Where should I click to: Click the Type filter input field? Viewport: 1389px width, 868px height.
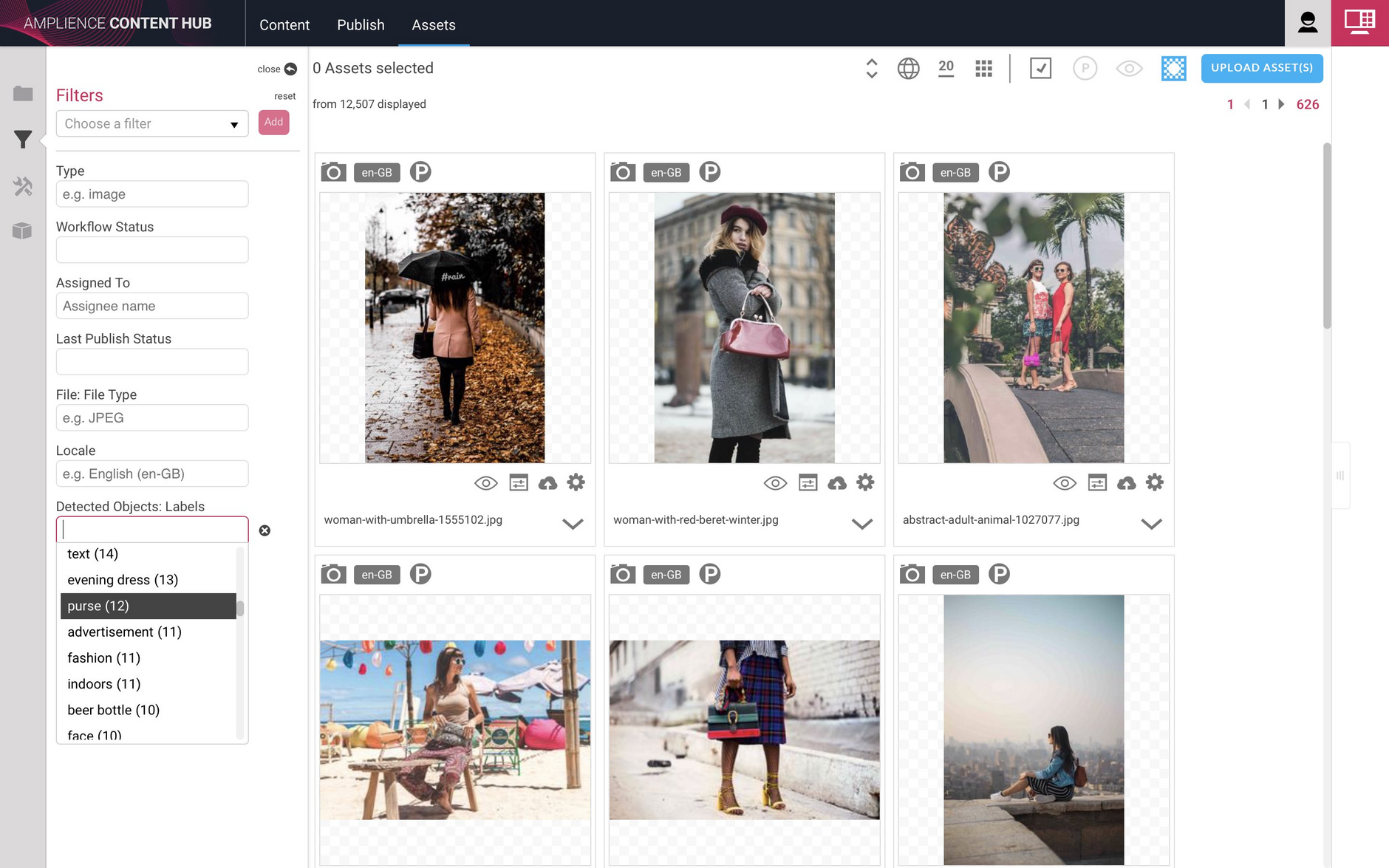pyautogui.click(x=152, y=194)
